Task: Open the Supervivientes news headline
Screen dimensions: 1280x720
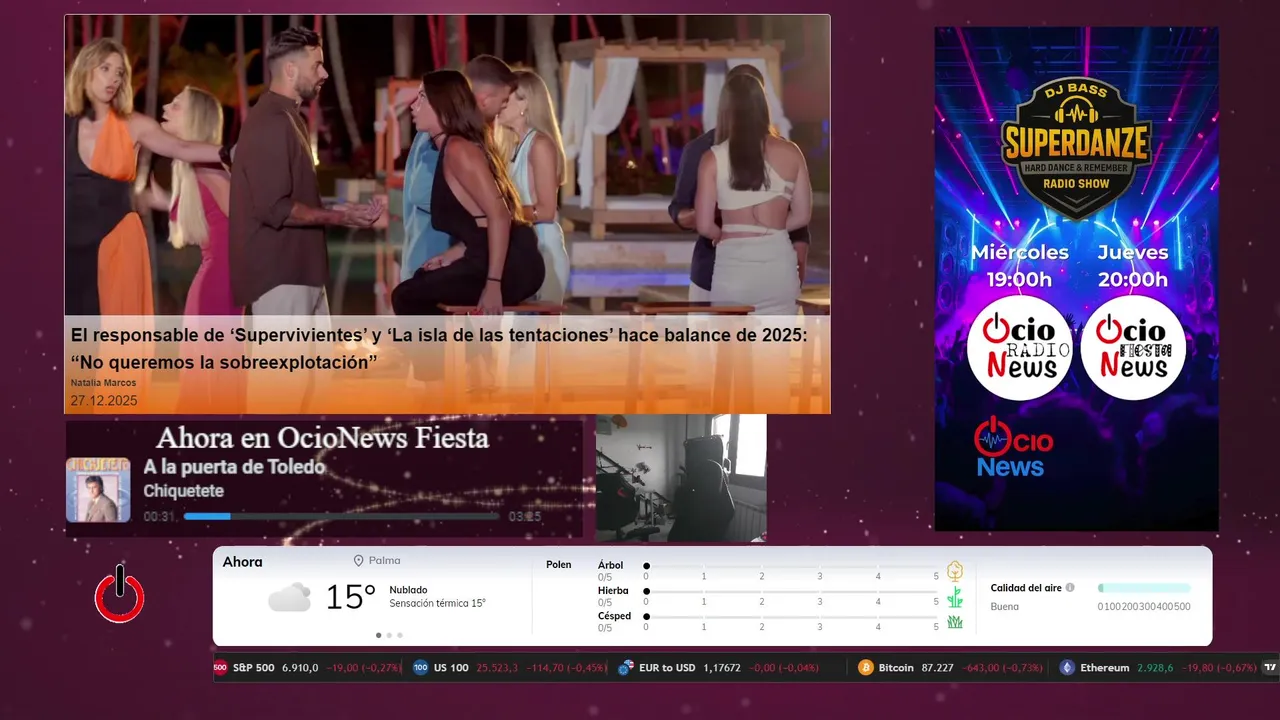Action: click(439, 349)
